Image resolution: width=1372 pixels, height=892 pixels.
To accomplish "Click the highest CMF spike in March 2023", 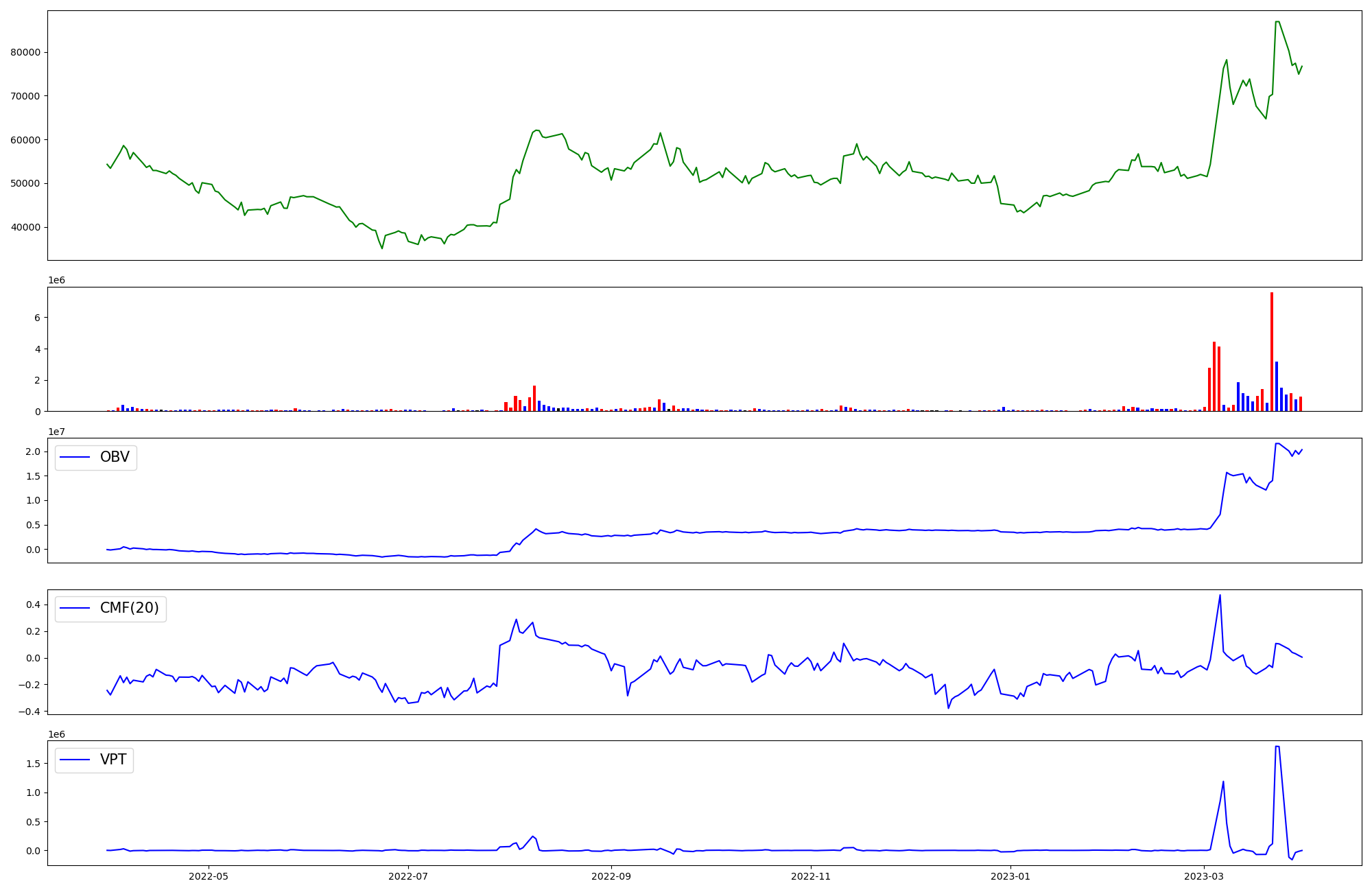I will click(1220, 595).
